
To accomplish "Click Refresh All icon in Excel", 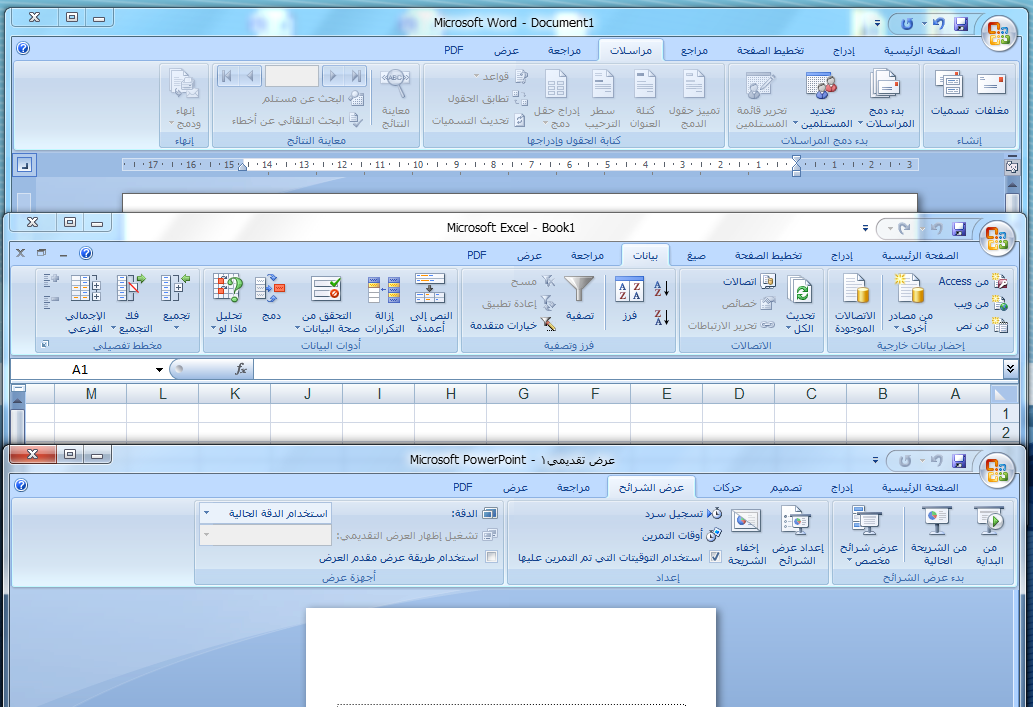I will pyautogui.click(x=802, y=291).
